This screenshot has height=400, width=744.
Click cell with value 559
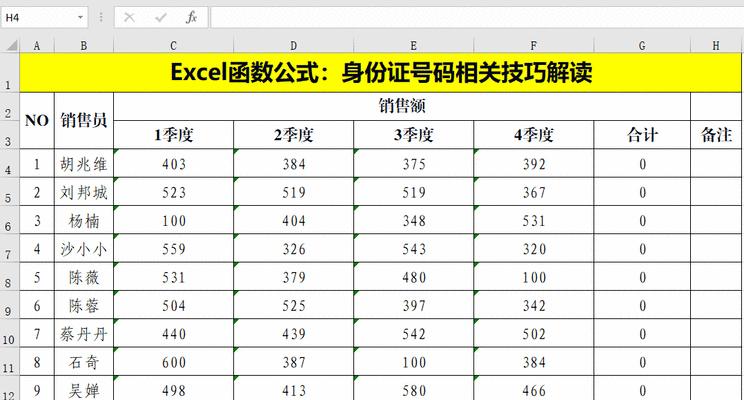pyautogui.click(x=173, y=249)
